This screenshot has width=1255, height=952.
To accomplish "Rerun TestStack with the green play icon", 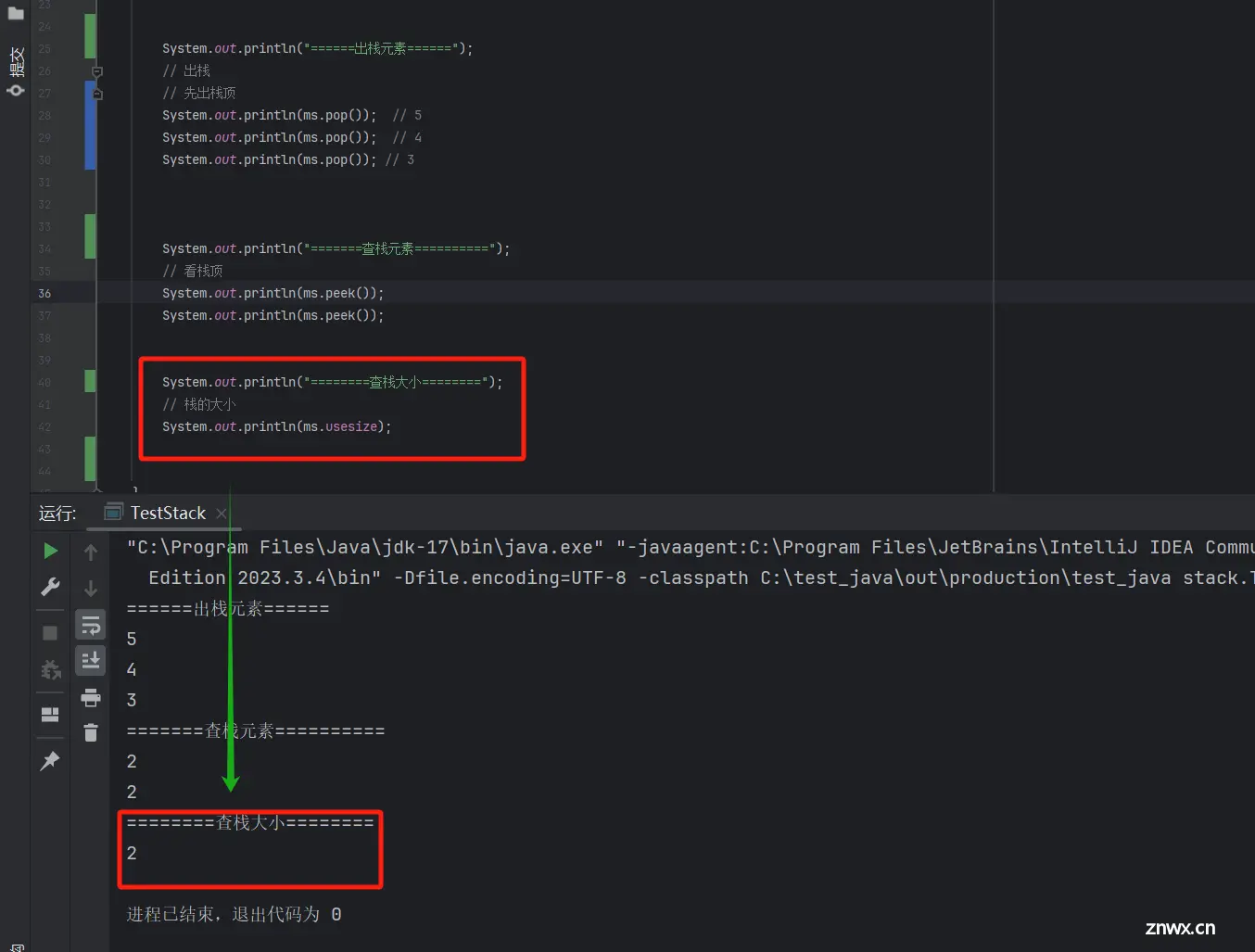I will 50,551.
